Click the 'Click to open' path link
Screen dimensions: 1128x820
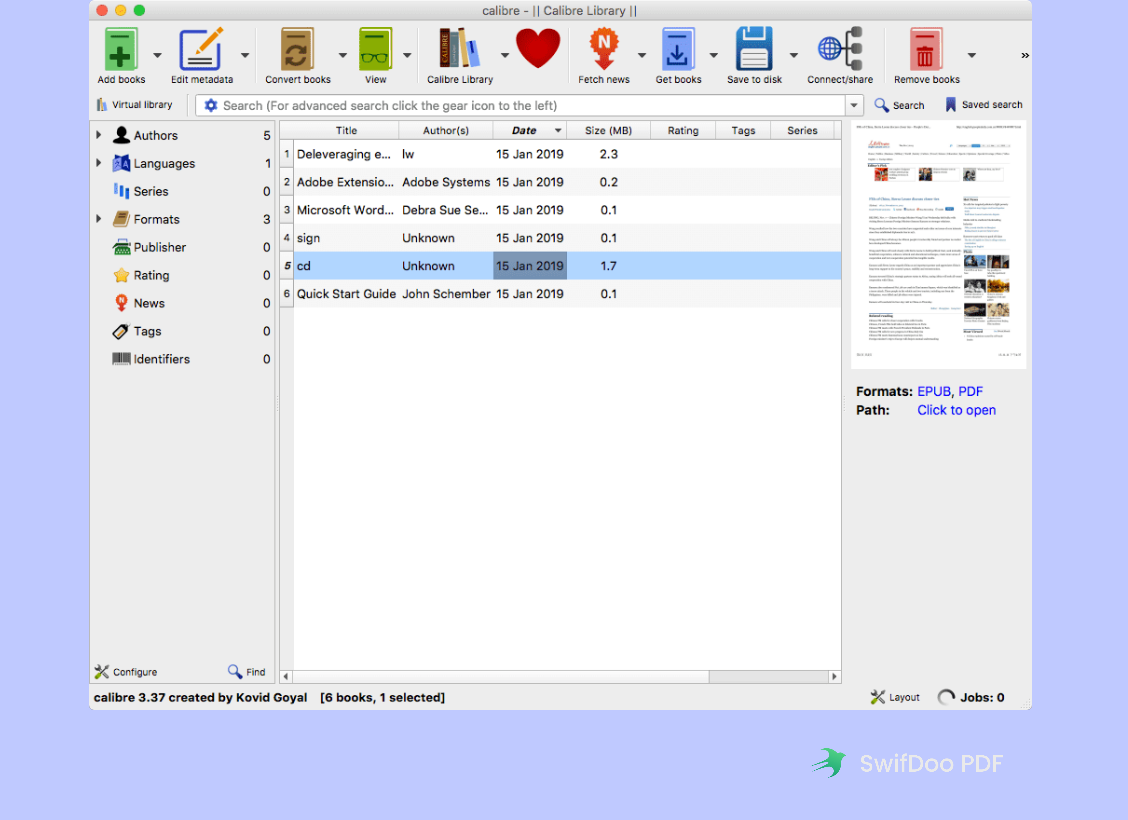956,410
